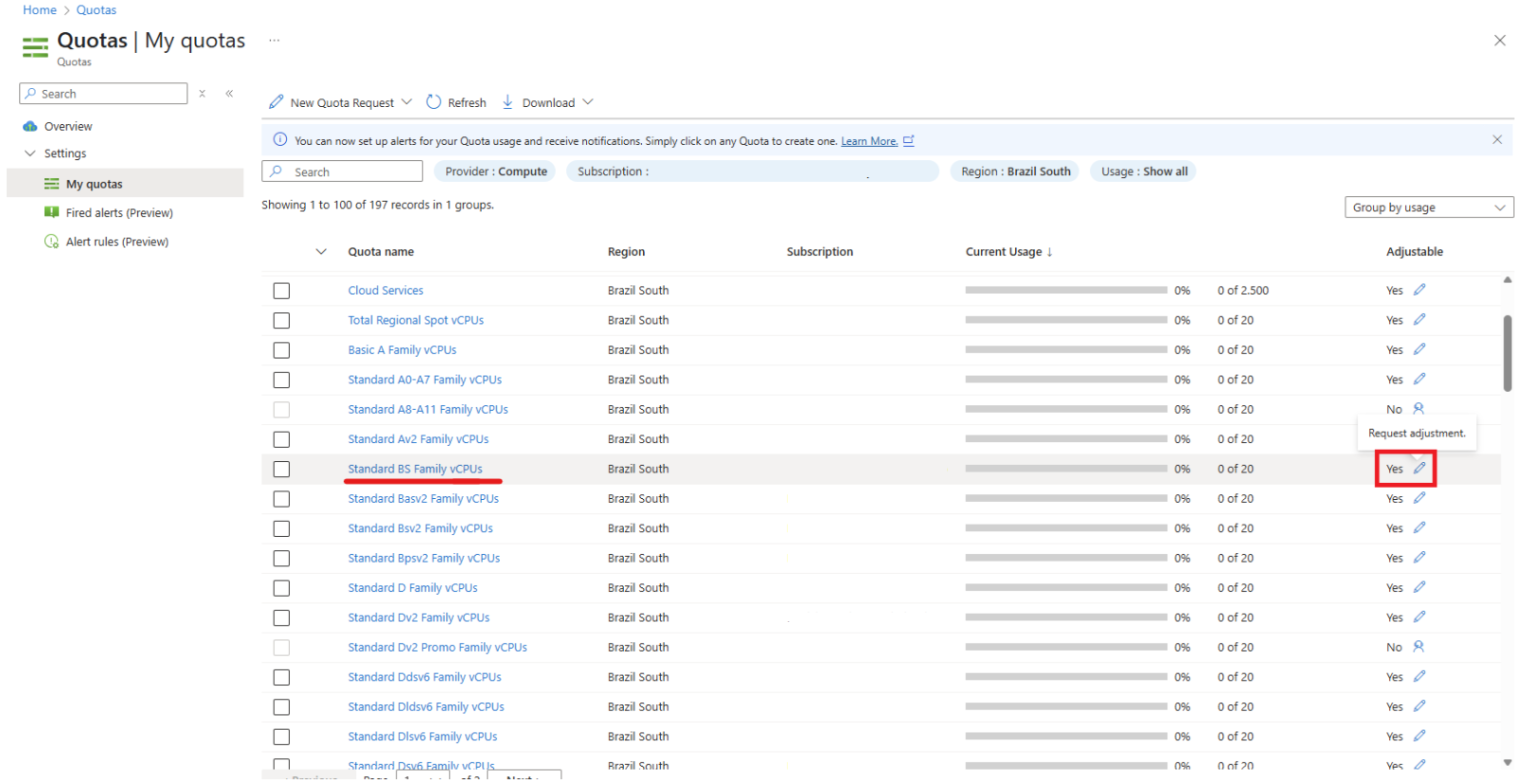The image size is (1515, 784).
Task: Collapse the Settings section in sidebar
Action: (x=30, y=153)
